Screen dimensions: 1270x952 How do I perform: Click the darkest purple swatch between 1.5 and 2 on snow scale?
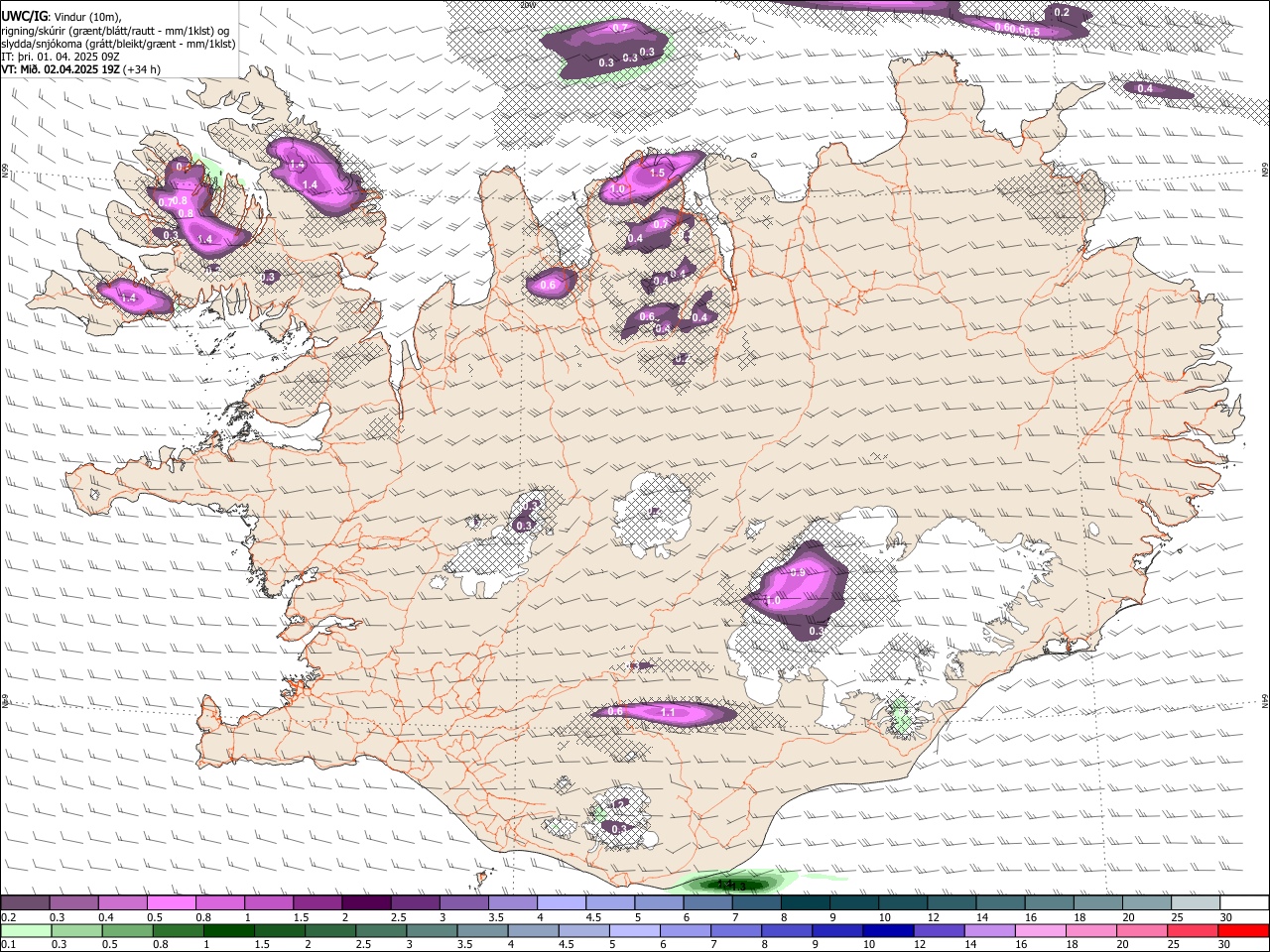tap(366, 903)
